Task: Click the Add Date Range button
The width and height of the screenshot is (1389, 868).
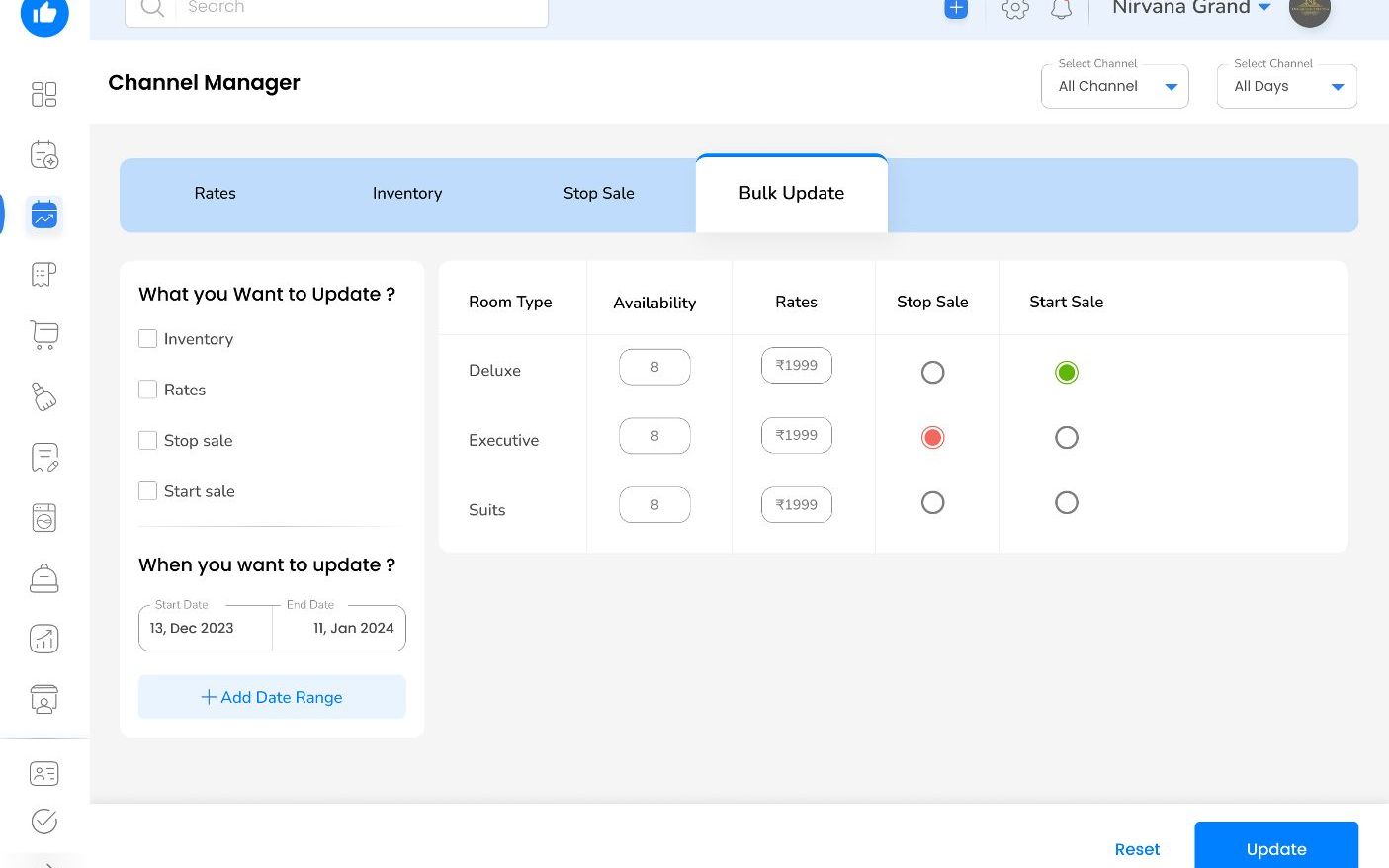Action: (272, 697)
